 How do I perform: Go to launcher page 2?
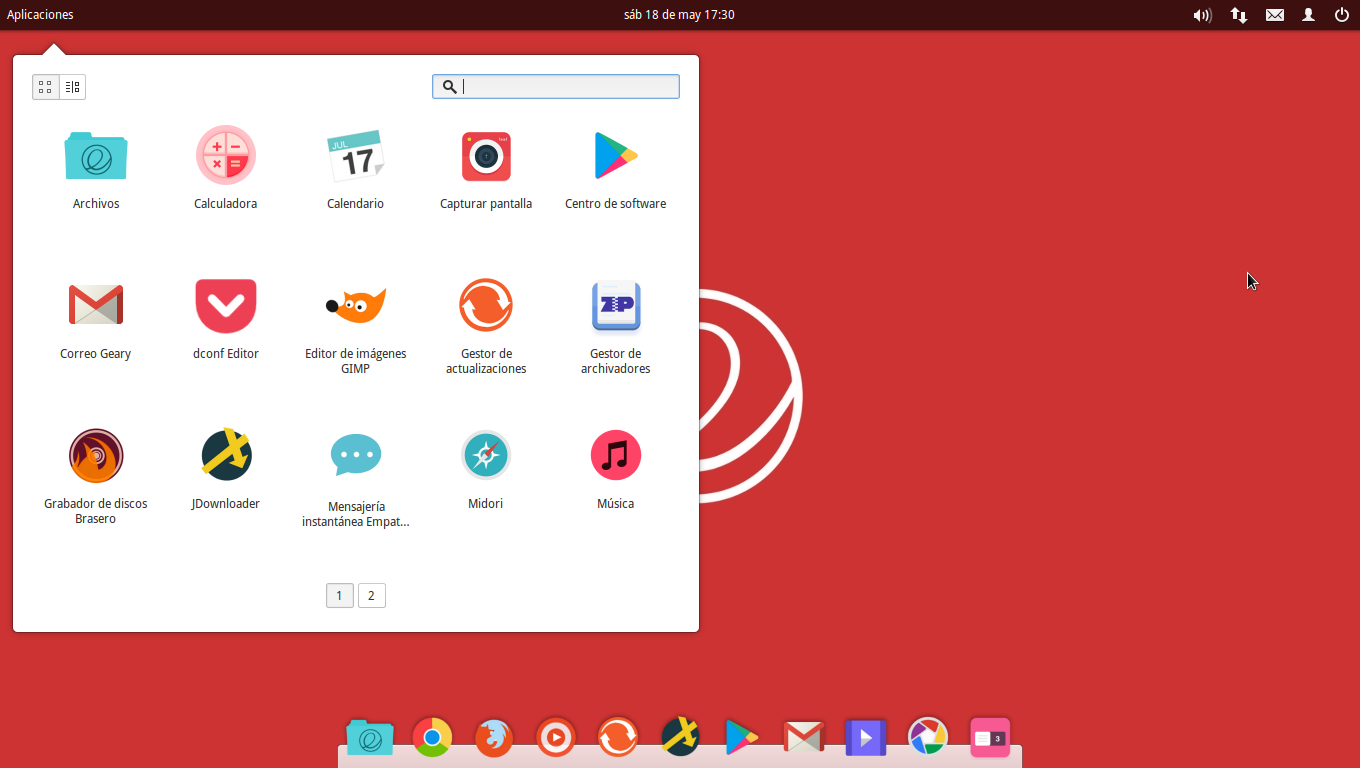(x=371, y=596)
